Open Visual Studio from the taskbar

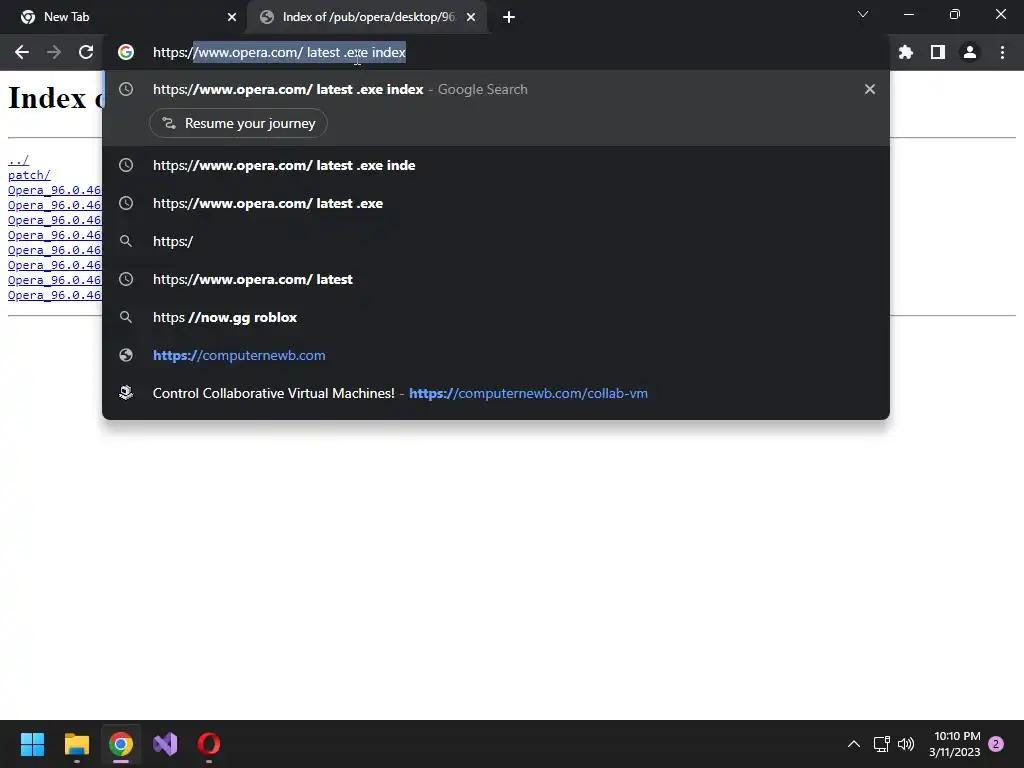pos(165,744)
